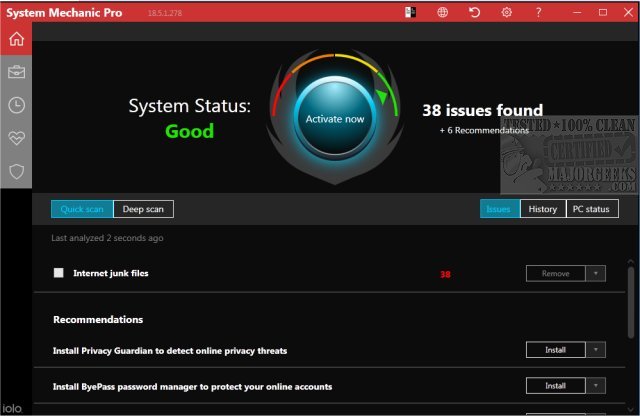Click the red '38' issue count
Viewport: 640px width, 416px height.
click(445, 274)
